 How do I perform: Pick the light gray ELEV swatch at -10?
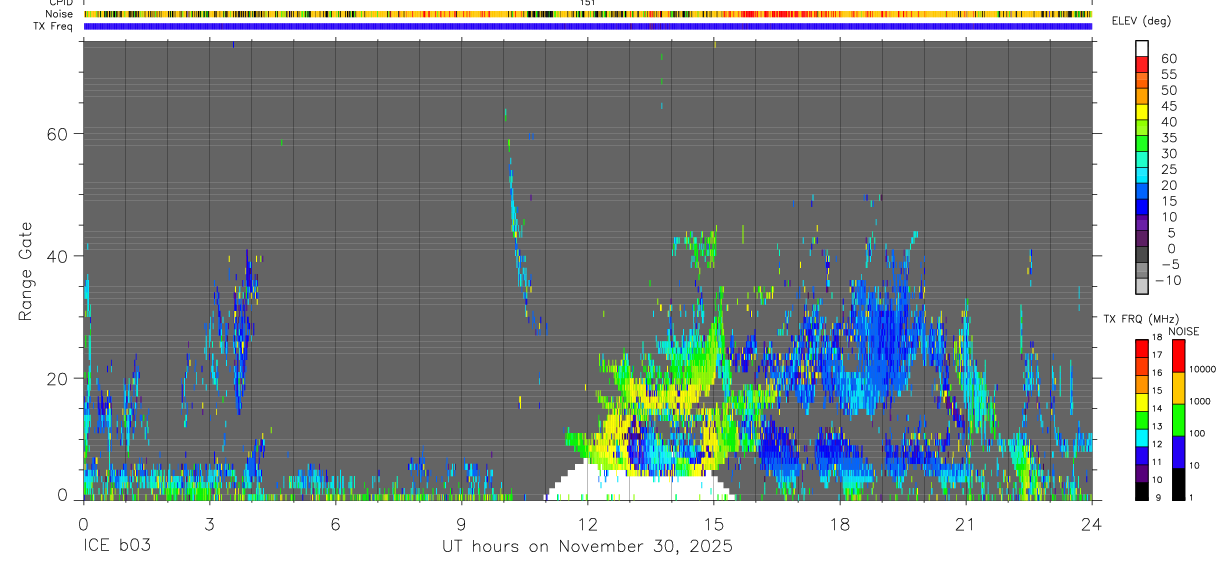coord(1142,286)
